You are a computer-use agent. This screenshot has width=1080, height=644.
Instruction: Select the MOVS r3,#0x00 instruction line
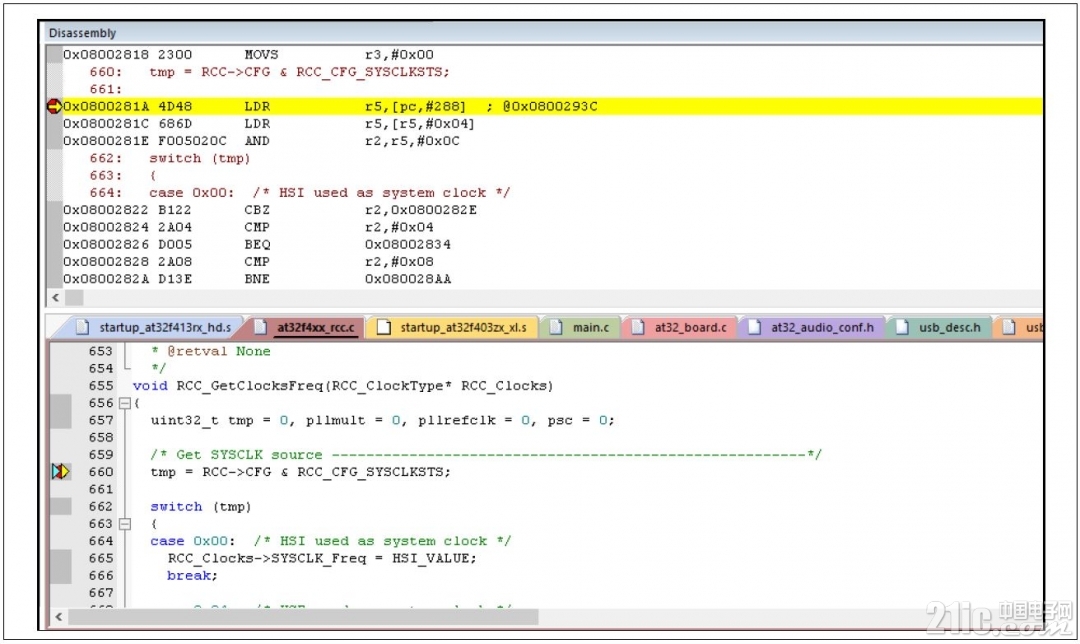pyautogui.click(x=248, y=54)
